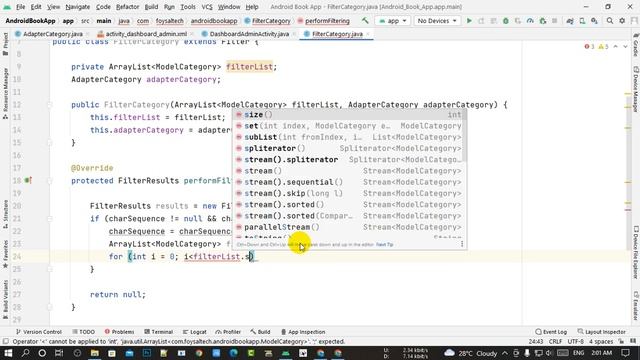
Task: Open the File menu
Action: tap(20, 7)
